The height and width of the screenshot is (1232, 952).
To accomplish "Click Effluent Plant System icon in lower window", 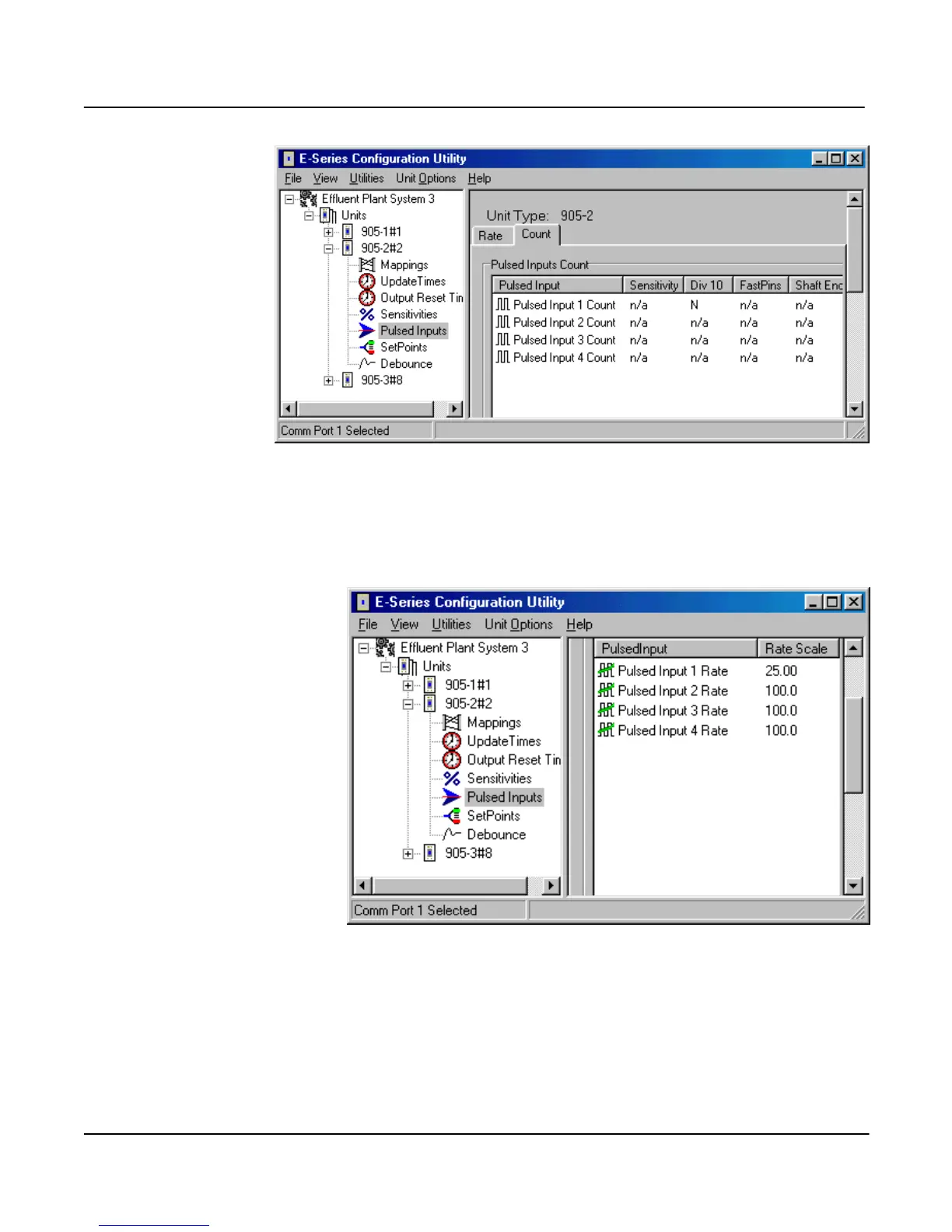I will 386,647.
